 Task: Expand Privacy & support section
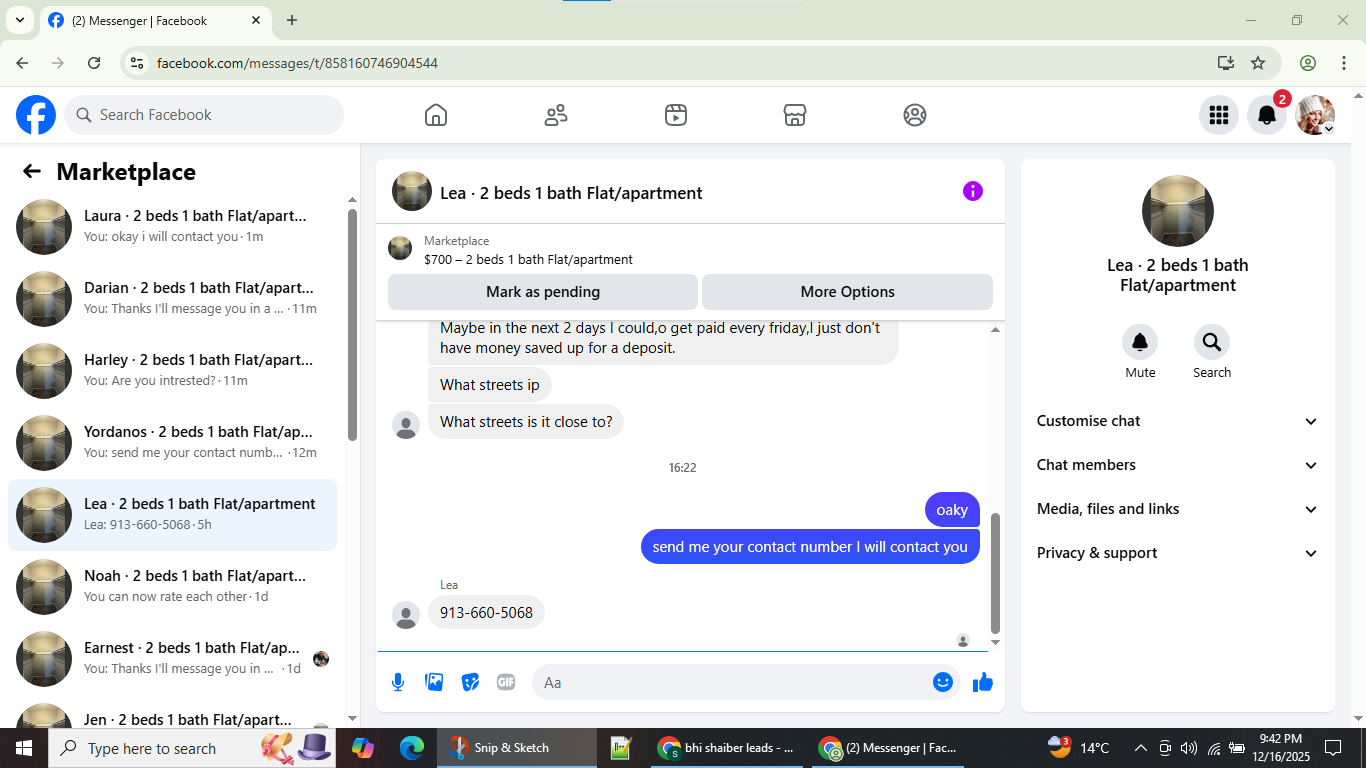1178,553
